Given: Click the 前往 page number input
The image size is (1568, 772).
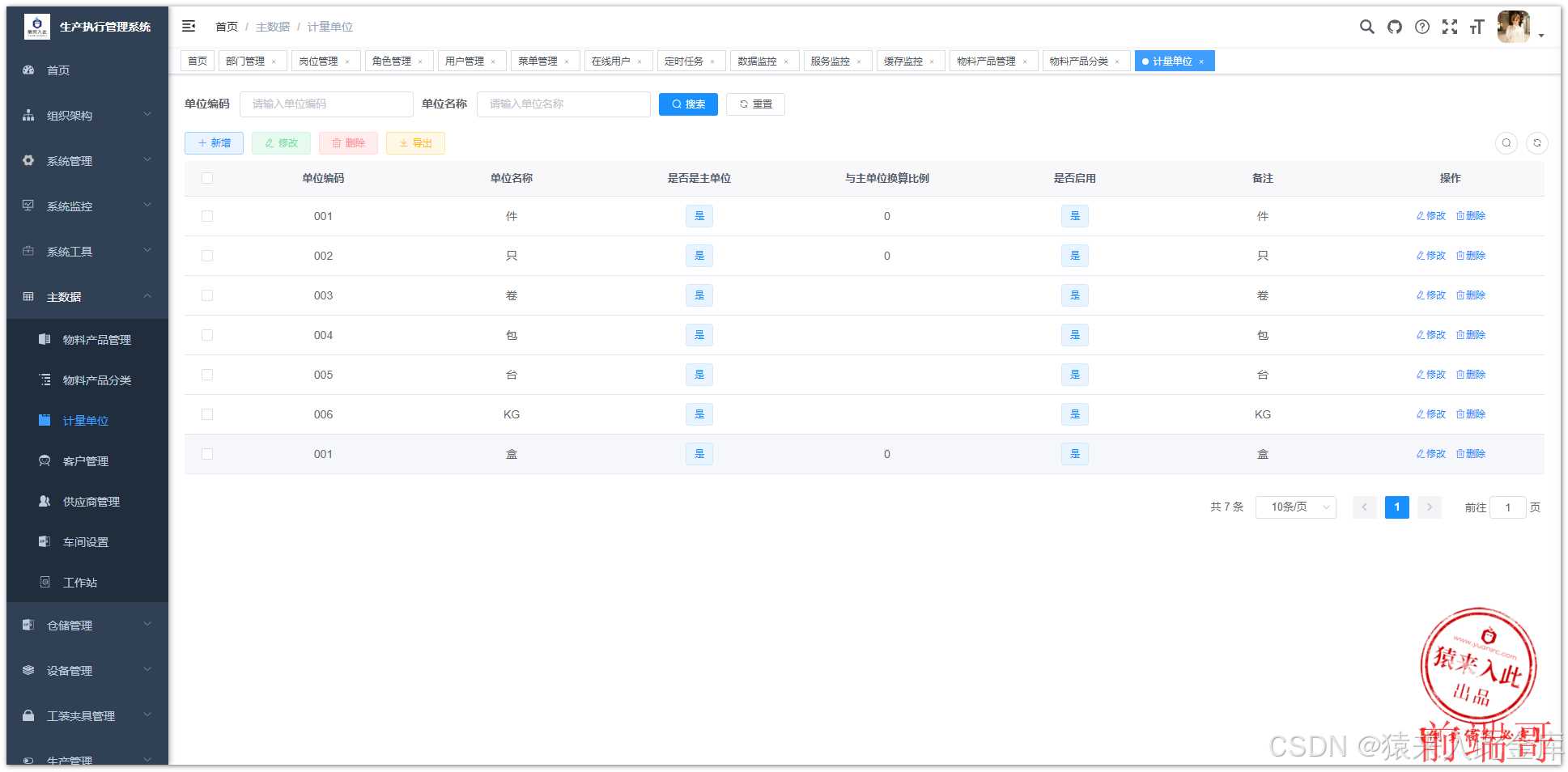Looking at the screenshot, I should 1507,507.
